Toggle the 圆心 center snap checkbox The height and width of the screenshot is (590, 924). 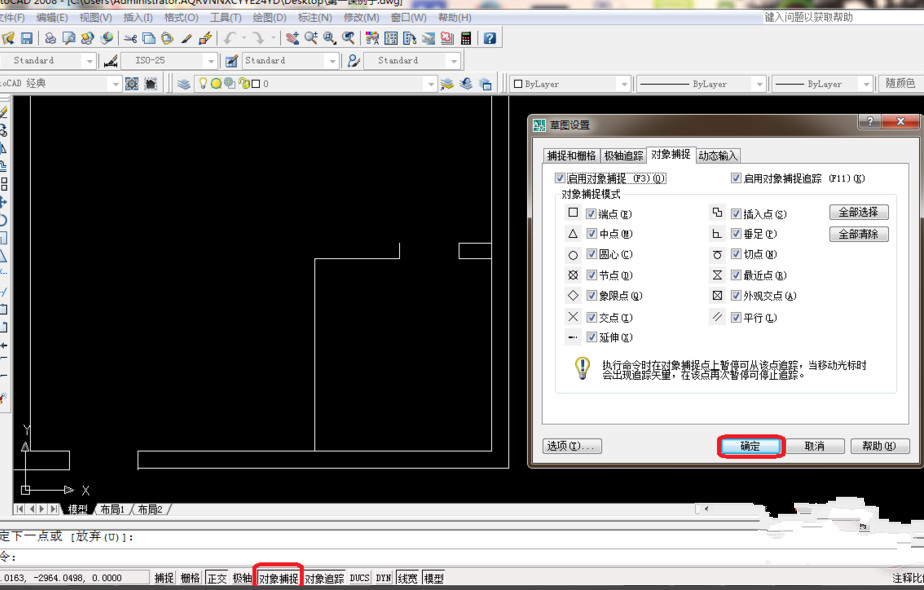(592, 255)
